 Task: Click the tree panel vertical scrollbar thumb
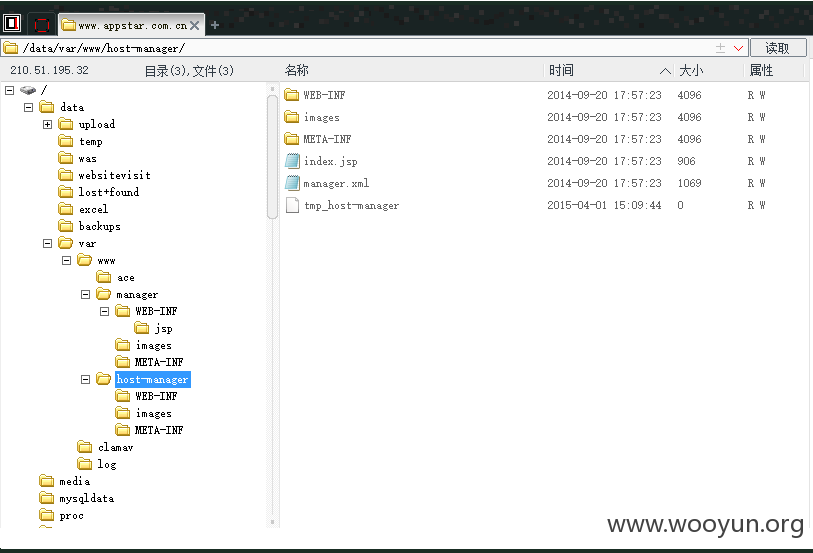[x=272, y=158]
